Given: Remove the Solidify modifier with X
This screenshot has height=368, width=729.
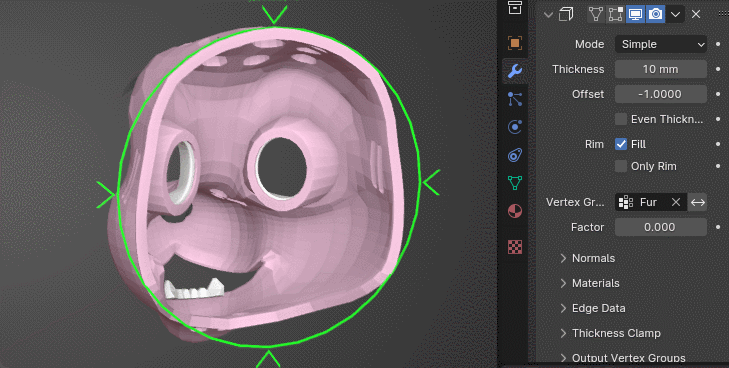Looking at the screenshot, I should [x=696, y=14].
